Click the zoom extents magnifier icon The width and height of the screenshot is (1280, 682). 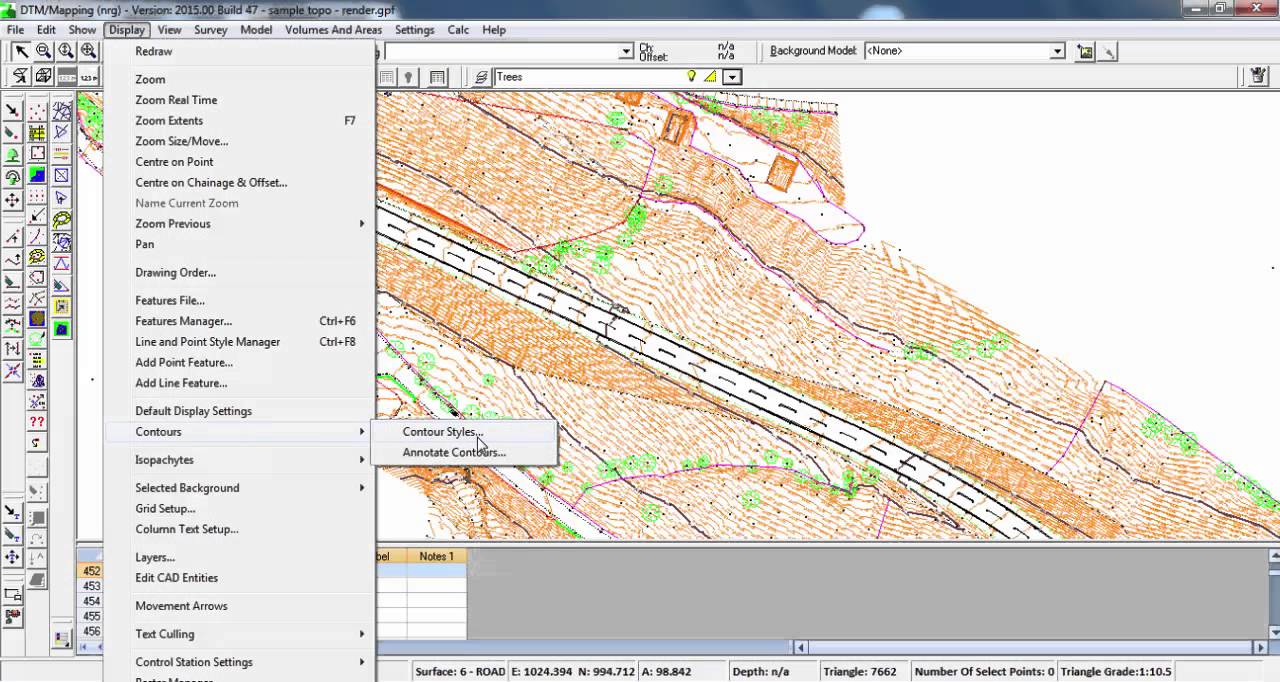pyautogui.click(x=66, y=51)
